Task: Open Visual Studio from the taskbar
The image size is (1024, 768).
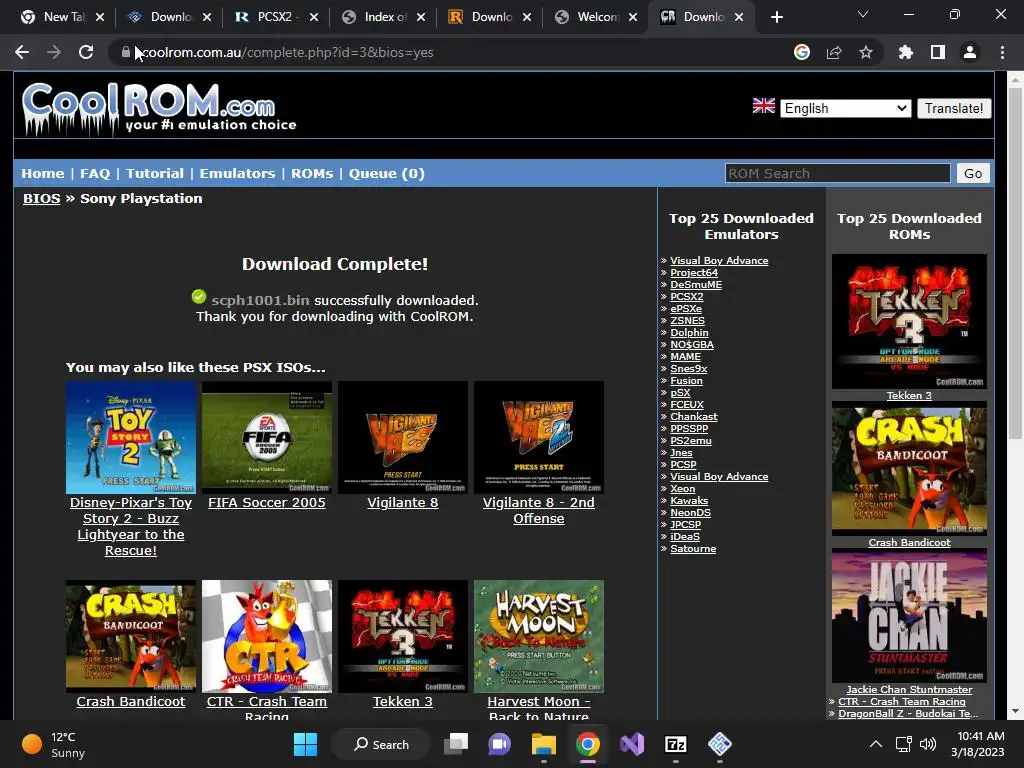Action: [632, 744]
